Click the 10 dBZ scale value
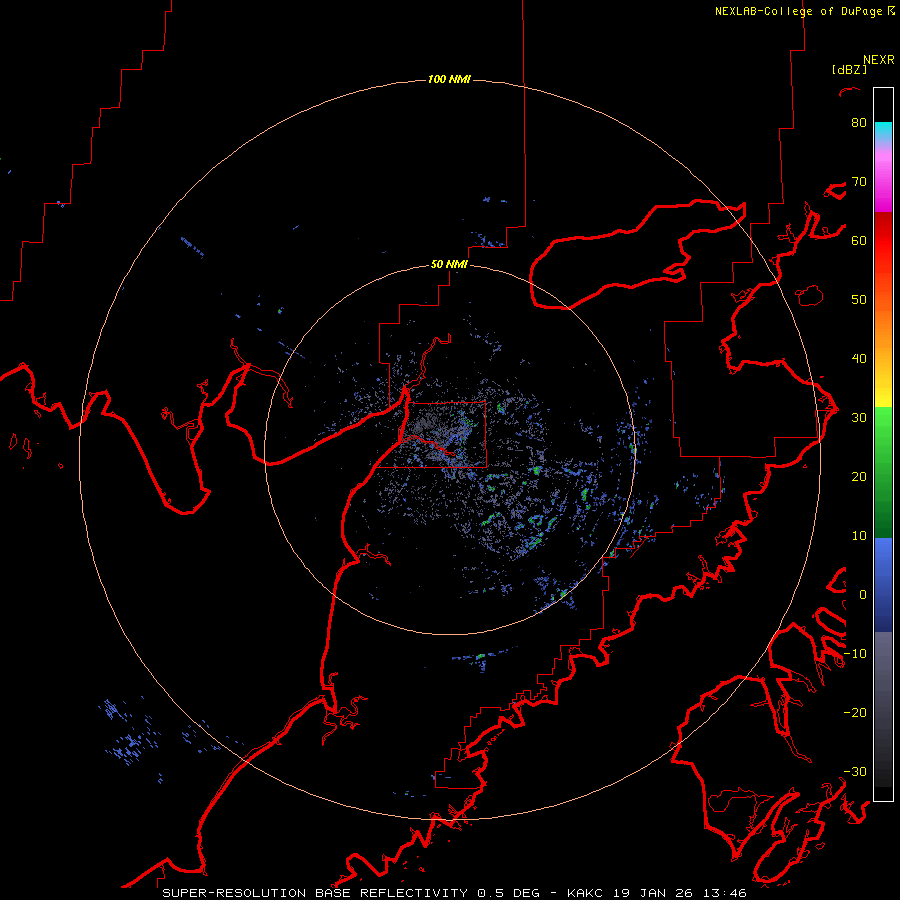This screenshot has width=900, height=900. [x=859, y=536]
